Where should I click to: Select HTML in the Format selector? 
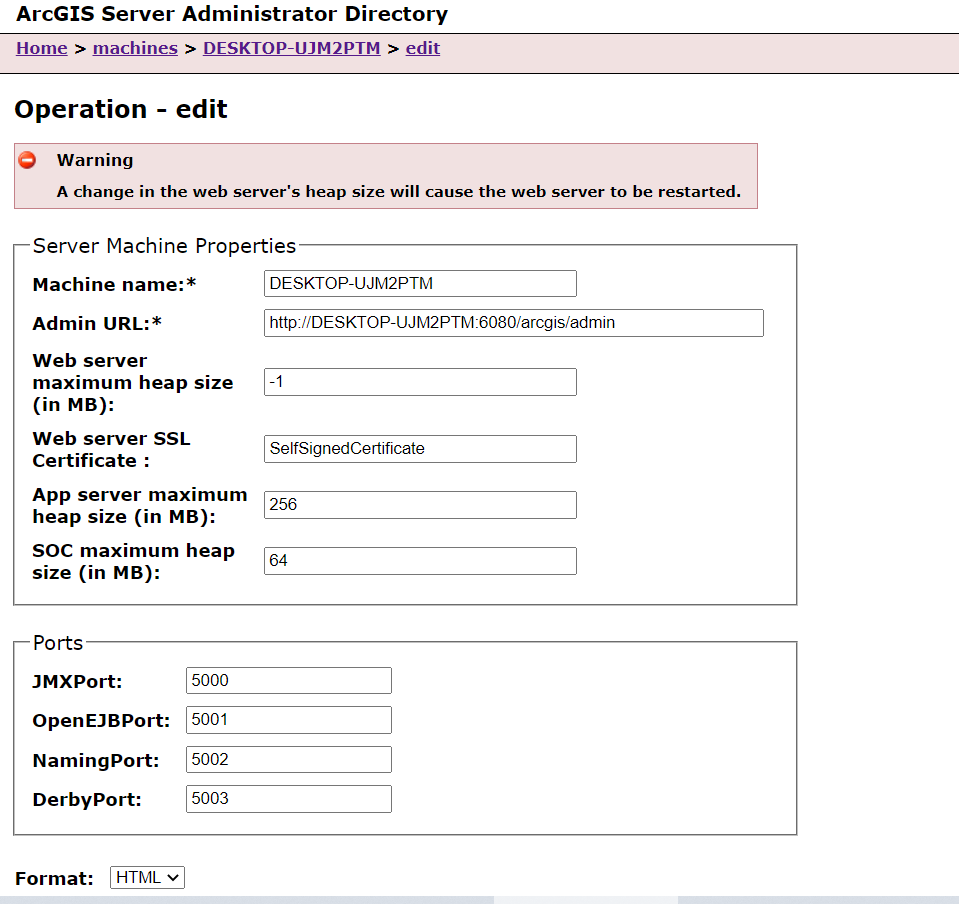click(146, 877)
